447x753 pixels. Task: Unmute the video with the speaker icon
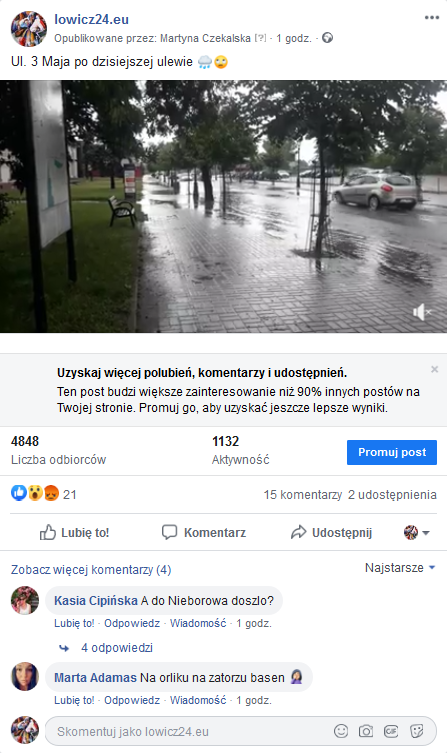(422, 312)
